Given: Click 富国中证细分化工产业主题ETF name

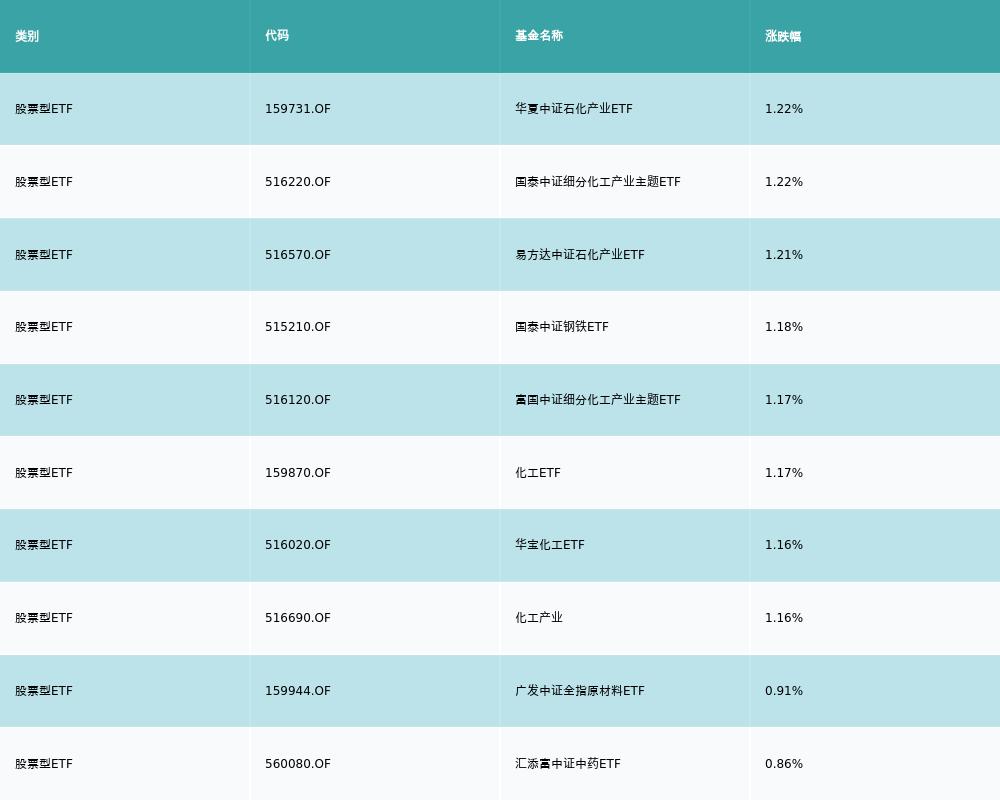Looking at the screenshot, I should click(598, 400).
